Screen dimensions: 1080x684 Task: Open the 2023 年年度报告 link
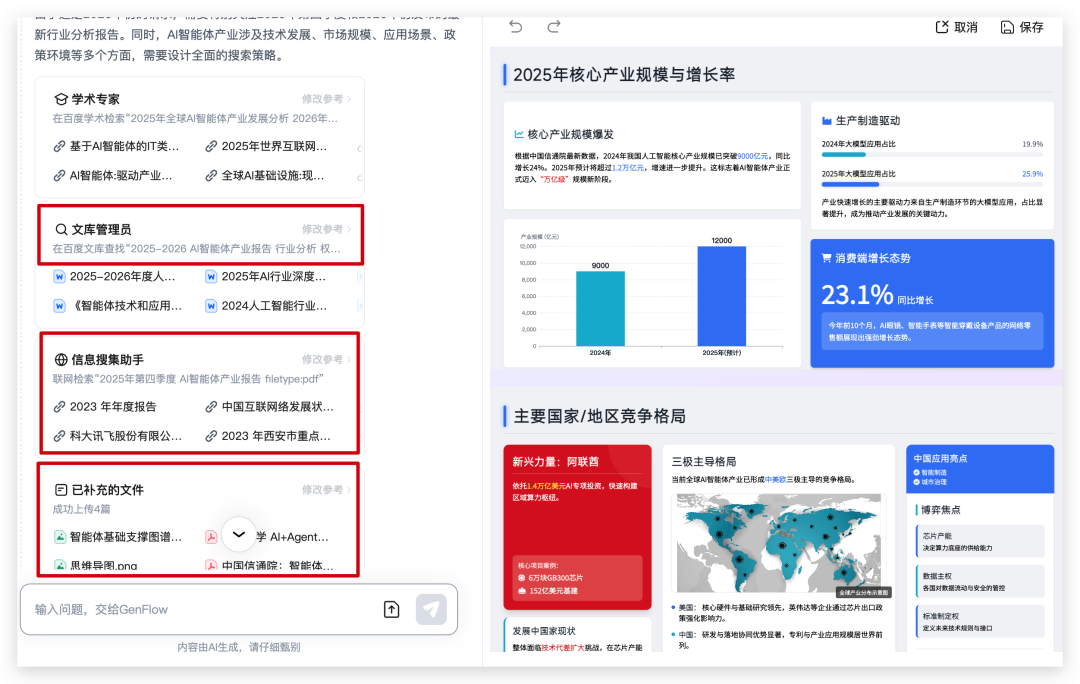click(114, 405)
